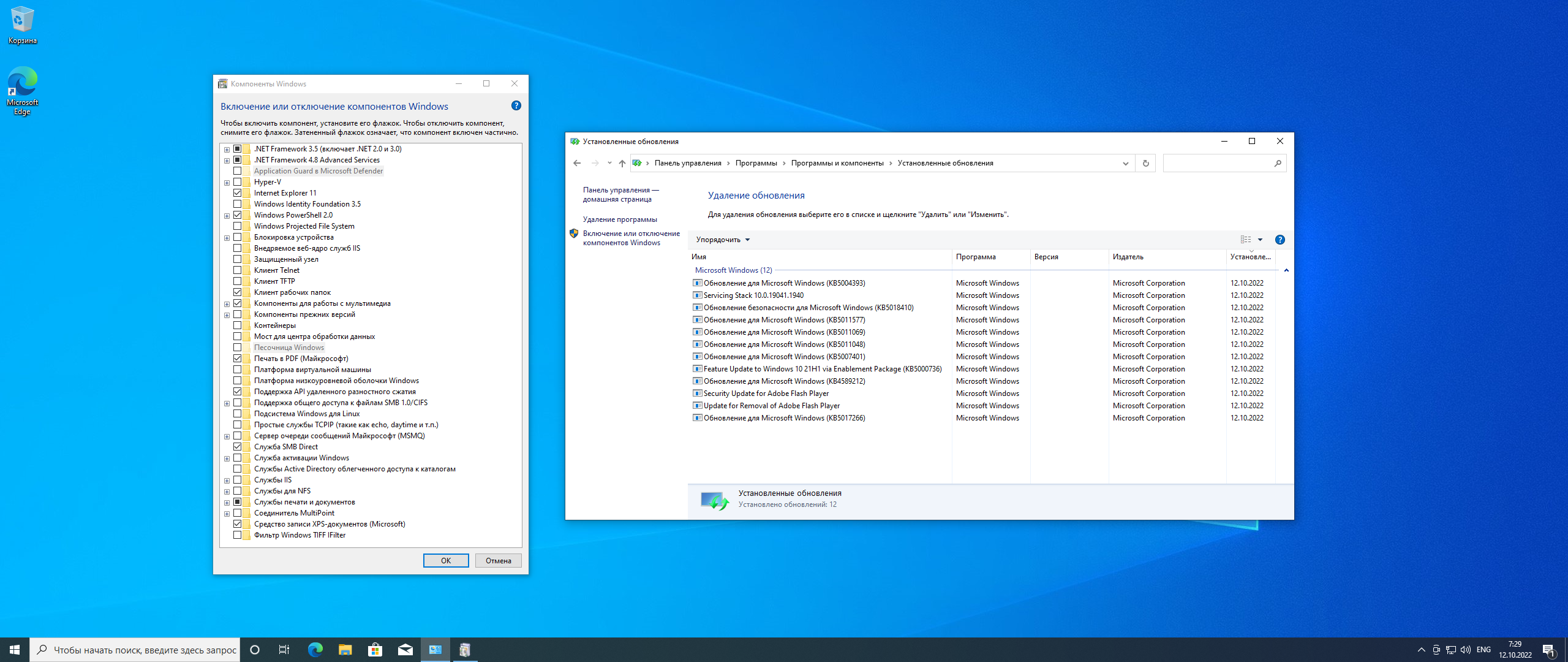Refresh the installed updates list

click(x=1145, y=163)
